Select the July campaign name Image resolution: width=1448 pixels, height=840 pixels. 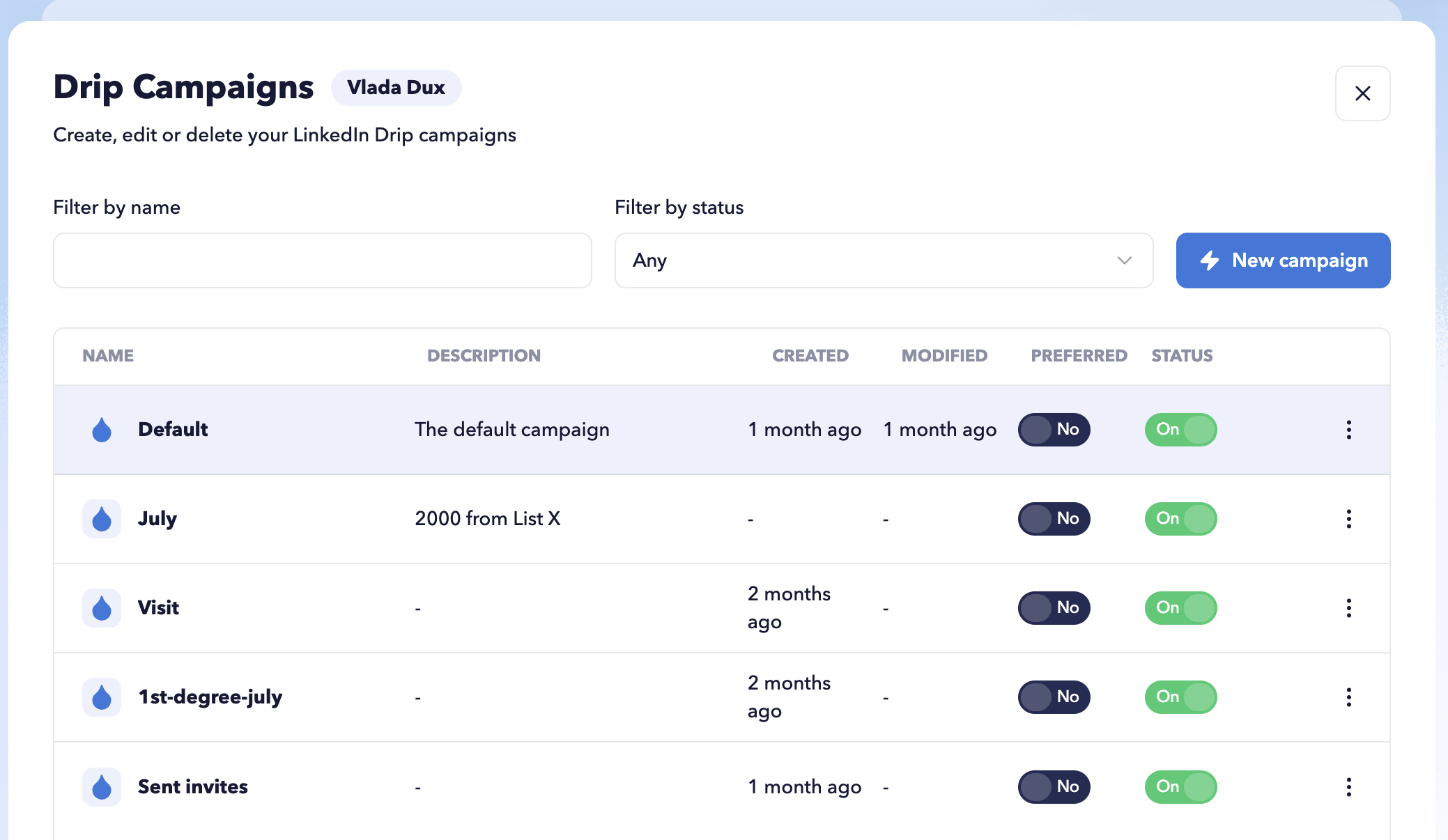point(157,519)
